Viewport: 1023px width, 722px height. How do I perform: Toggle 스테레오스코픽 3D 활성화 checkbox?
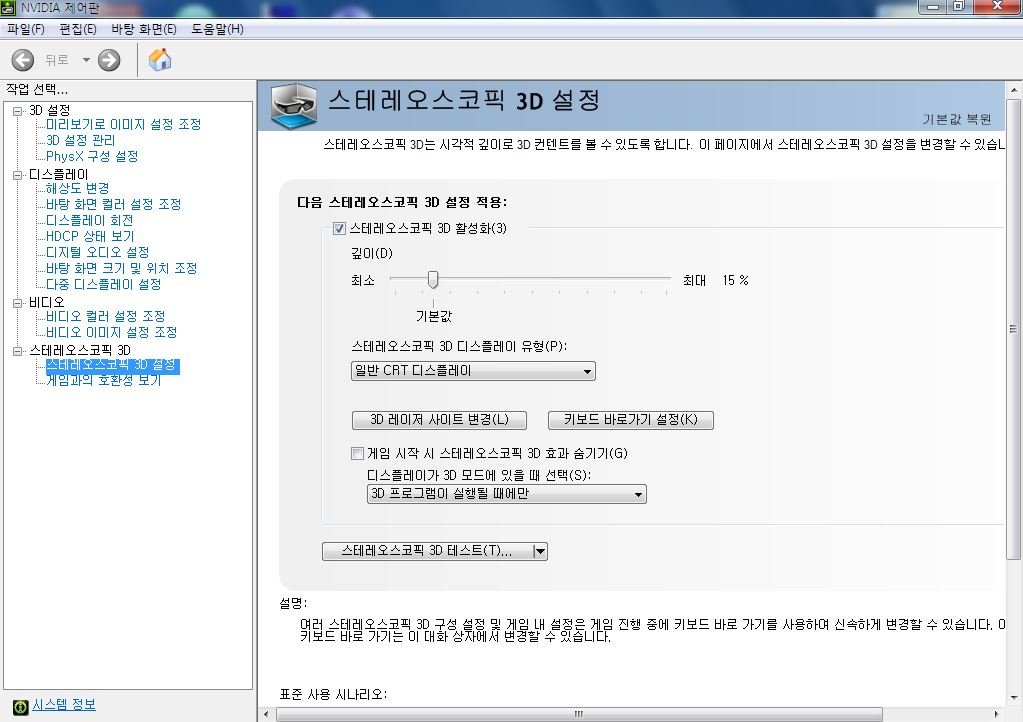point(339,228)
